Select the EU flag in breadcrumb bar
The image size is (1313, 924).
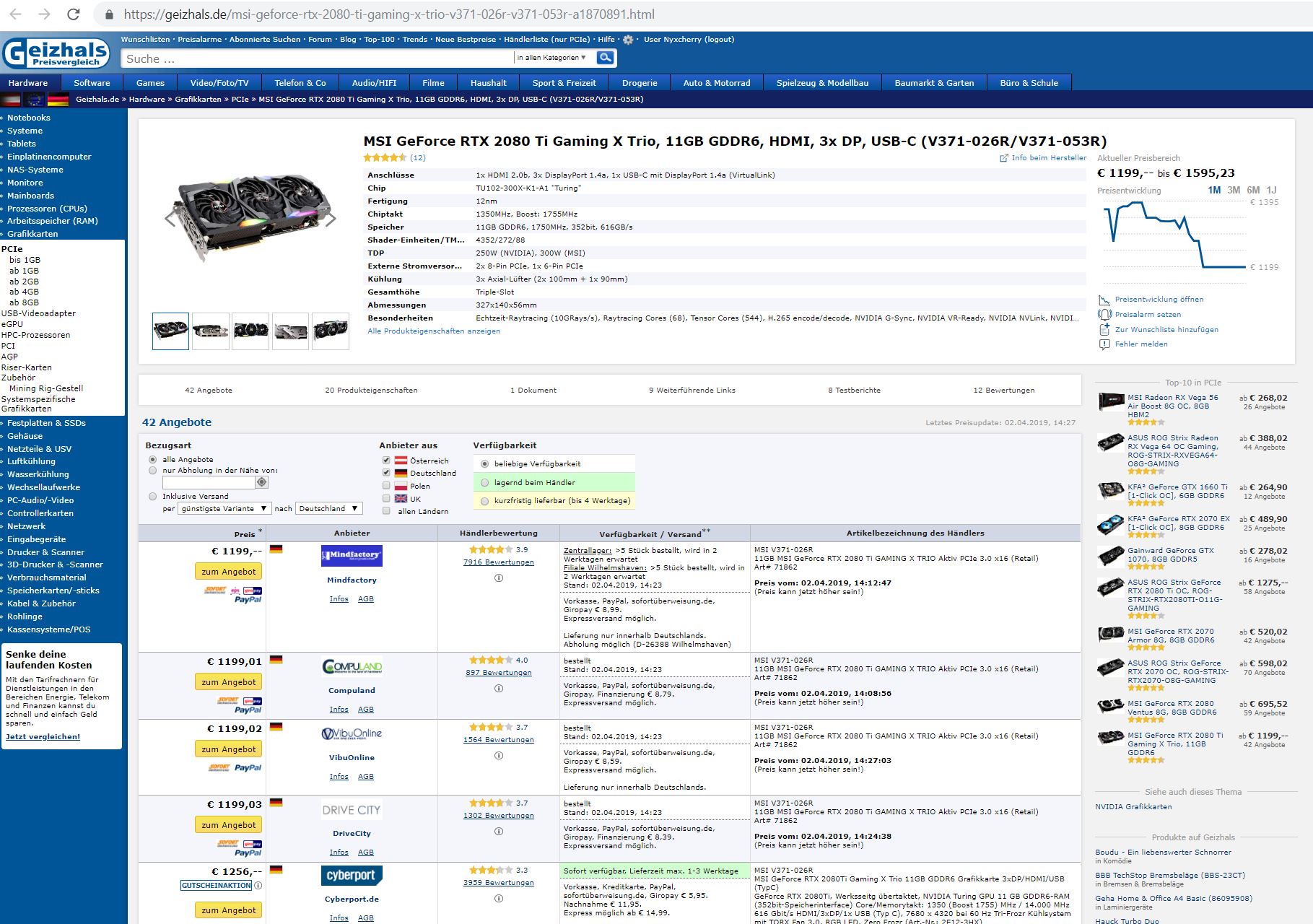[34, 100]
